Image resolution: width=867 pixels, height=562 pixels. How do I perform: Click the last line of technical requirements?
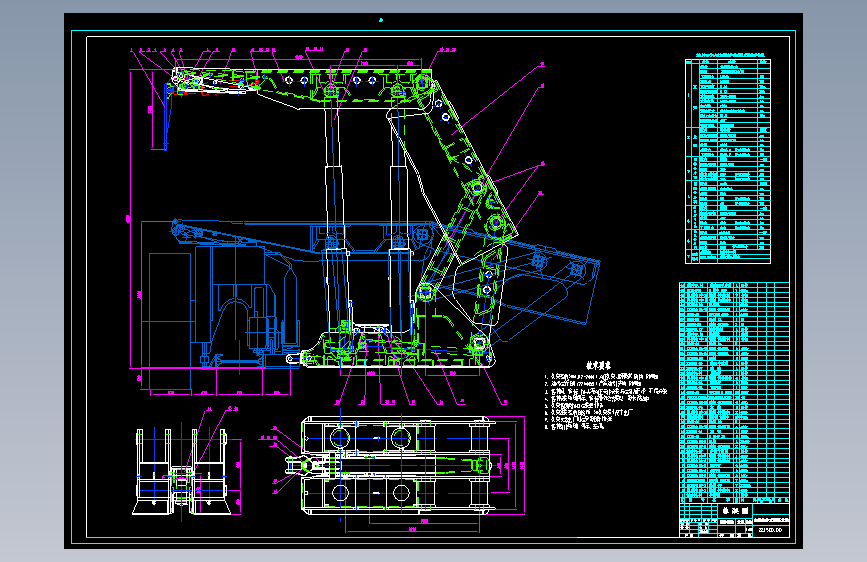click(x=575, y=426)
